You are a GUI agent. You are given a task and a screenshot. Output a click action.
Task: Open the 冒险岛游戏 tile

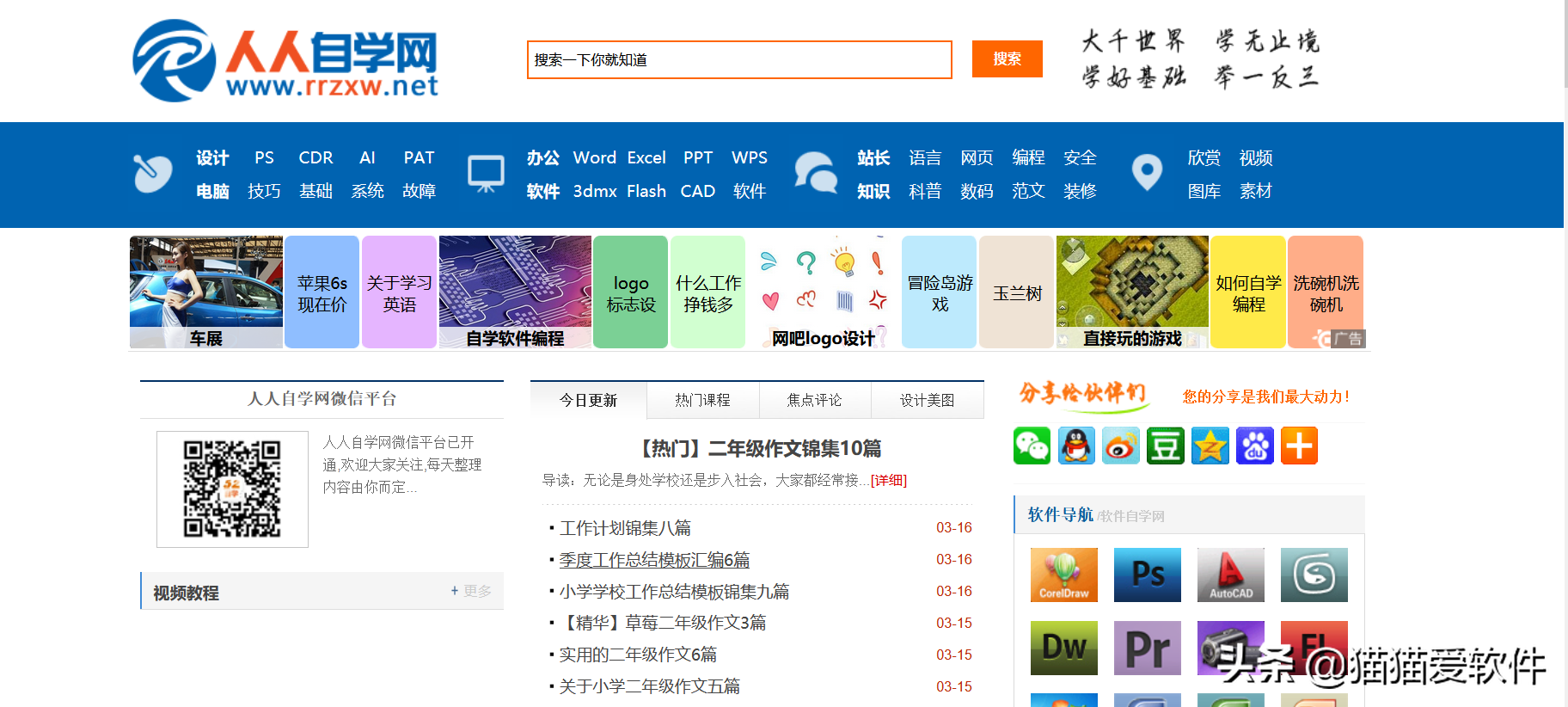pyautogui.click(x=940, y=292)
